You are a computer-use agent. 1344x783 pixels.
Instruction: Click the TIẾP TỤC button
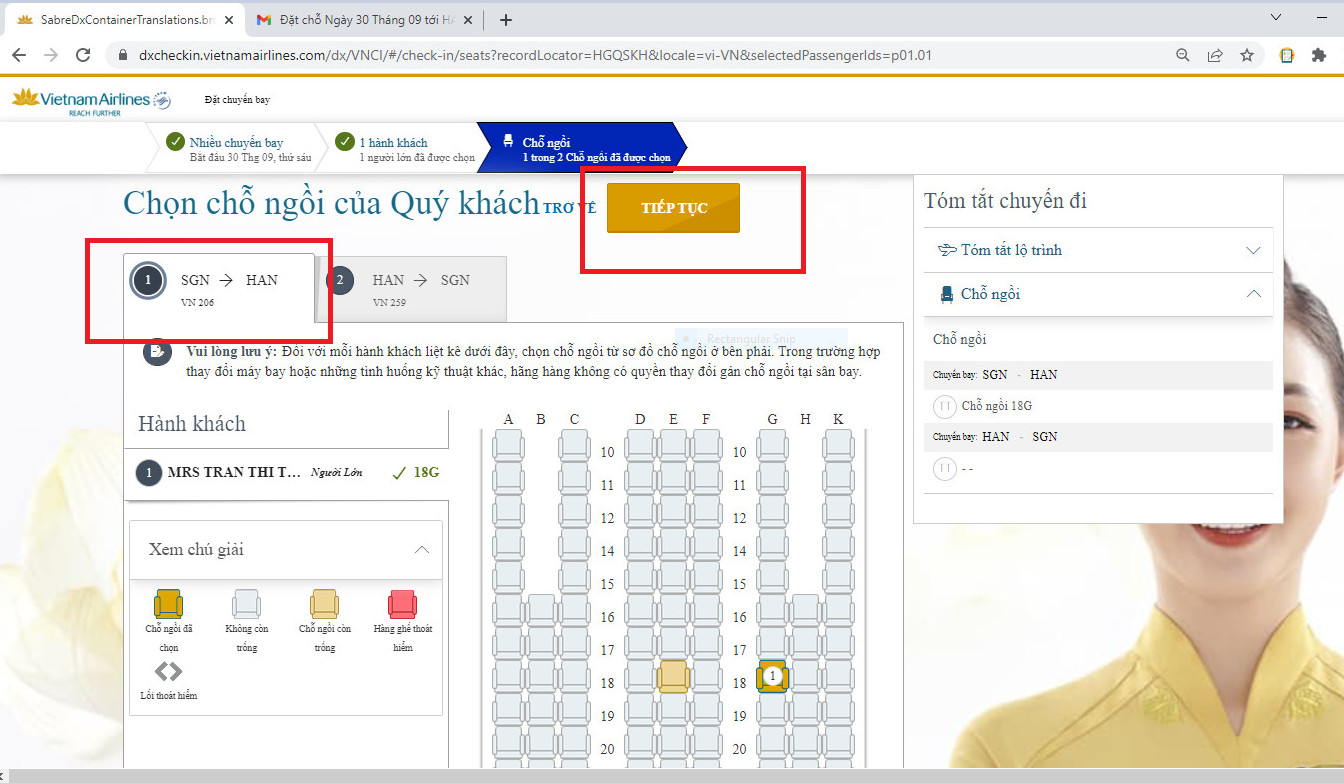point(673,208)
